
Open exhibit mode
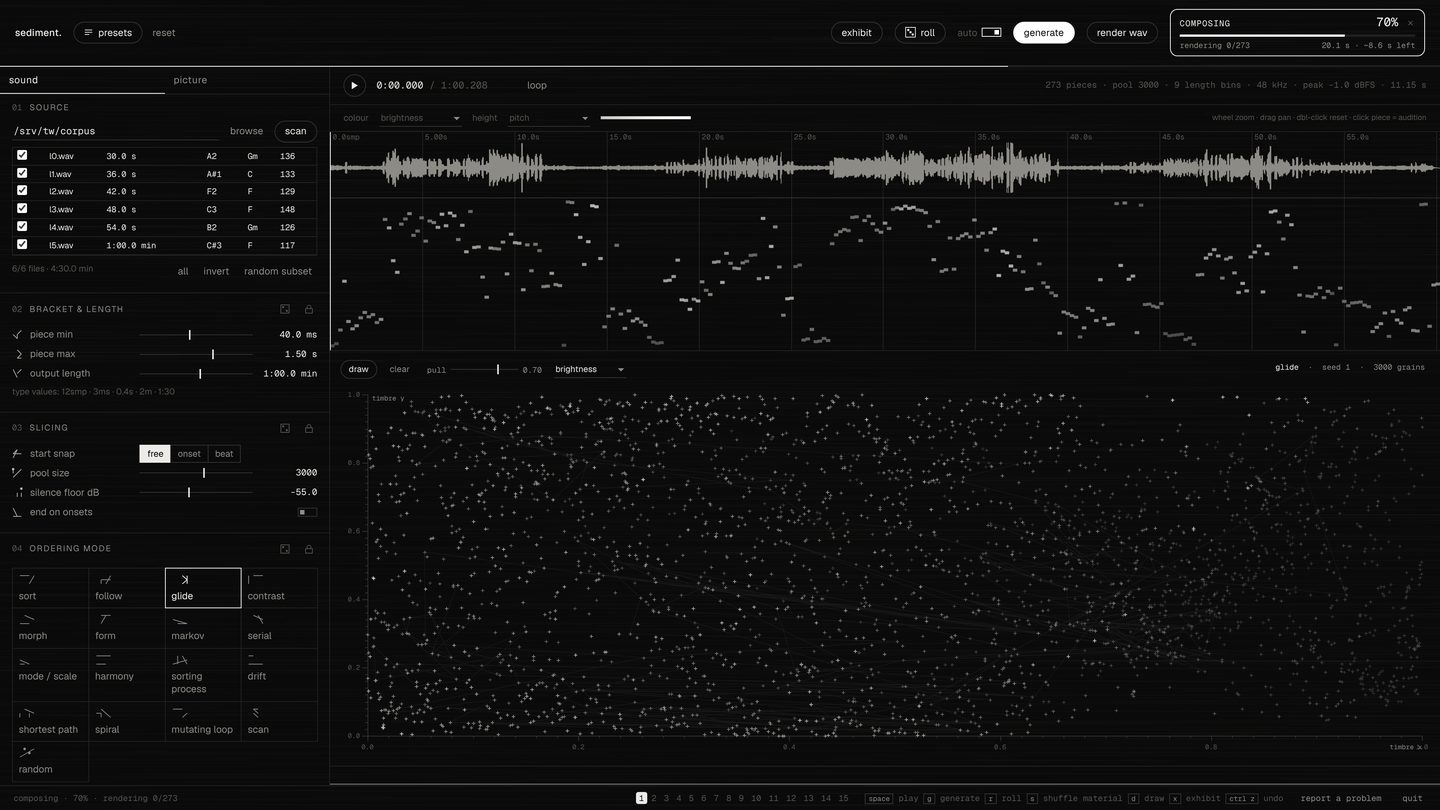(857, 33)
